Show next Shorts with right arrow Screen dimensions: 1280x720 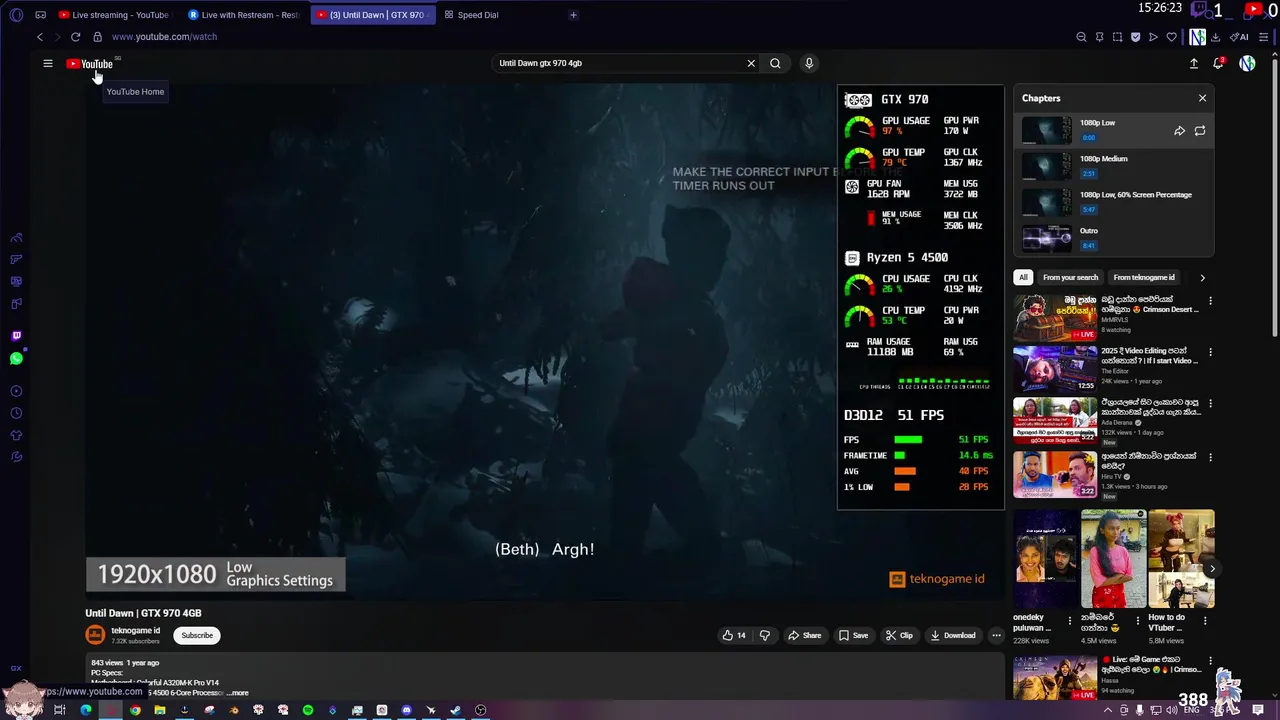[1212, 569]
